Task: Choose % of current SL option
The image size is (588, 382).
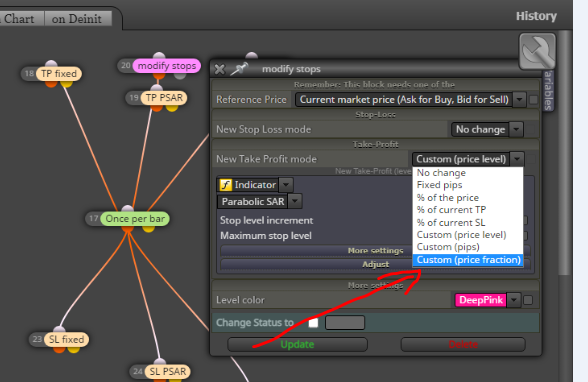Action: [468, 223]
